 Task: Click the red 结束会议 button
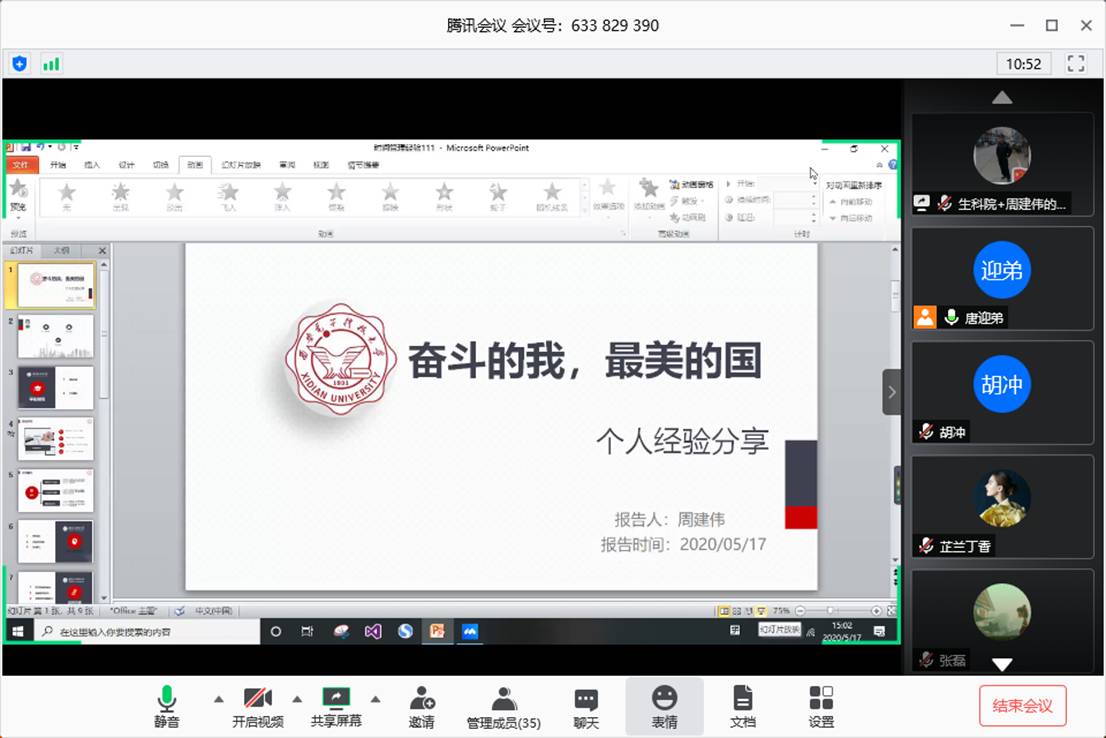pos(1022,706)
